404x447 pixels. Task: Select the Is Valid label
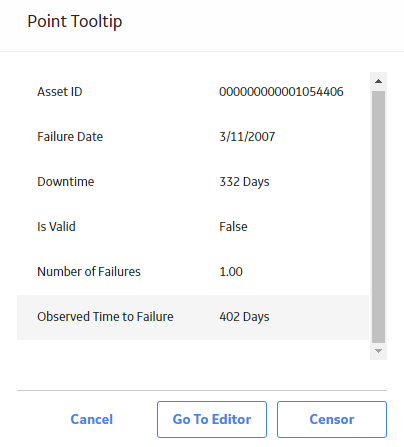click(x=56, y=227)
